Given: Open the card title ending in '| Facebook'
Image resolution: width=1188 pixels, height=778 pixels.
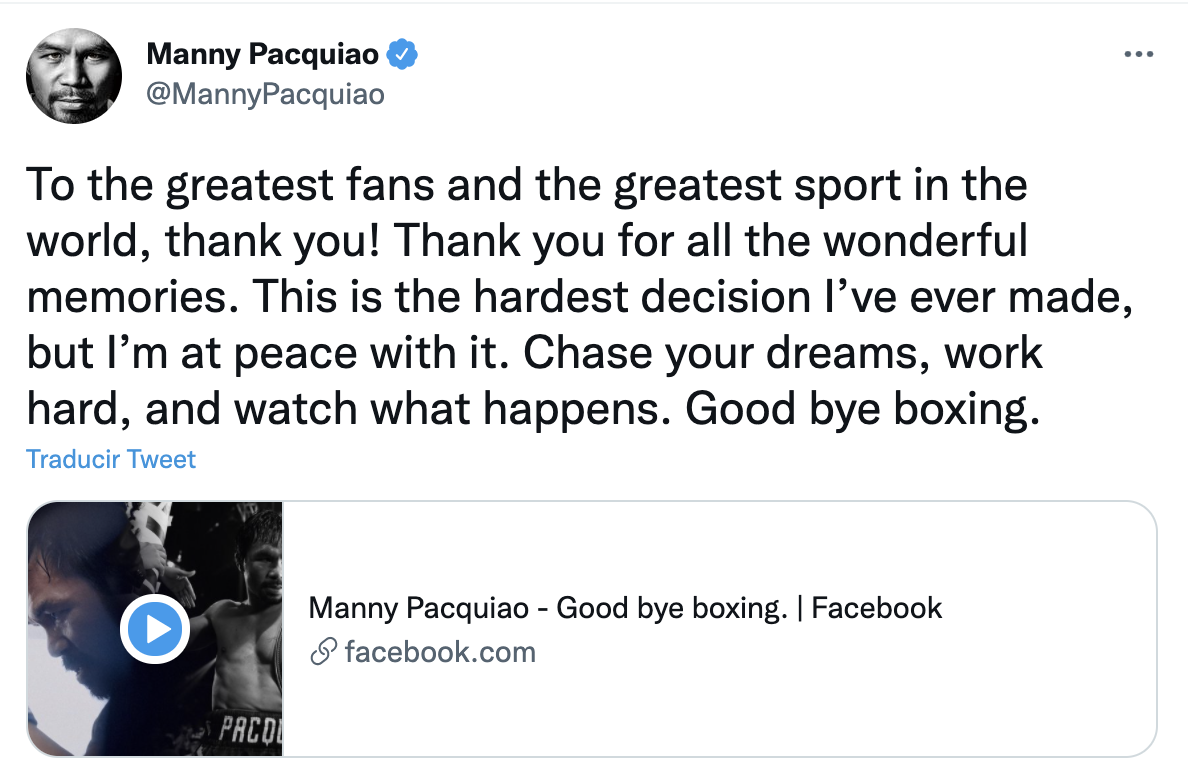Looking at the screenshot, I should [625, 607].
